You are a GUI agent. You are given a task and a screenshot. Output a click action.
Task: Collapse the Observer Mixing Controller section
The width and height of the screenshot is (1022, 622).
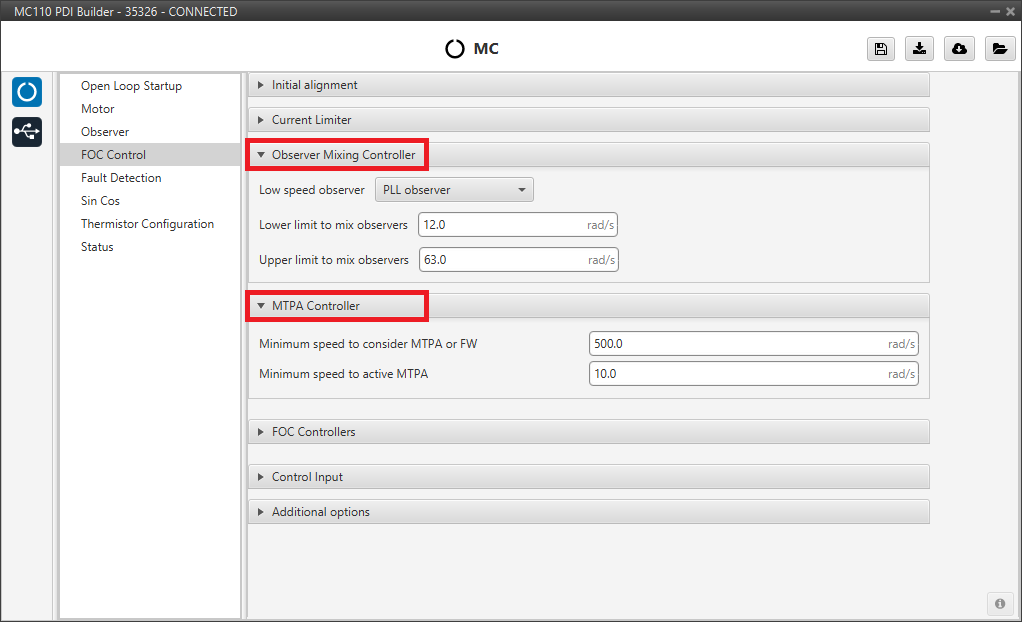(342, 155)
